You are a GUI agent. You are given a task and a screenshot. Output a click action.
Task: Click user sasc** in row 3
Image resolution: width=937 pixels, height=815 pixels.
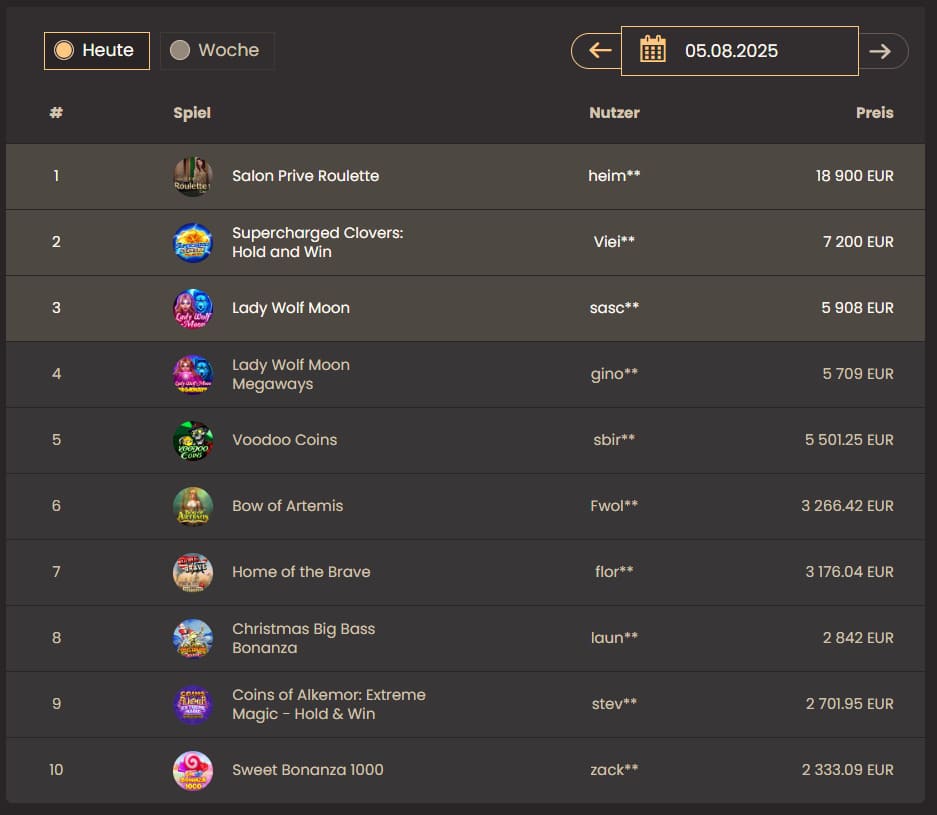[x=614, y=308]
